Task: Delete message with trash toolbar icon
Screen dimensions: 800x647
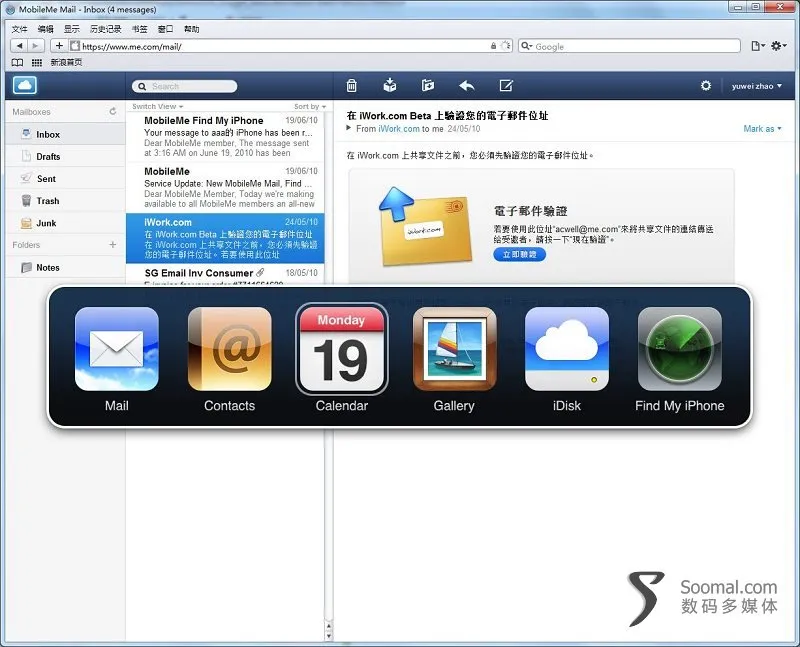Action: (x=352, y=86)
